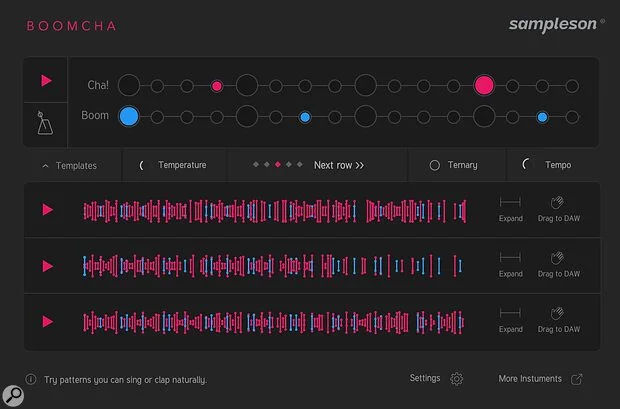Image resolution: width=620 pixels, height=409 pixels.
Task: Click the Settings text label
Action: (x=425, y=378)
